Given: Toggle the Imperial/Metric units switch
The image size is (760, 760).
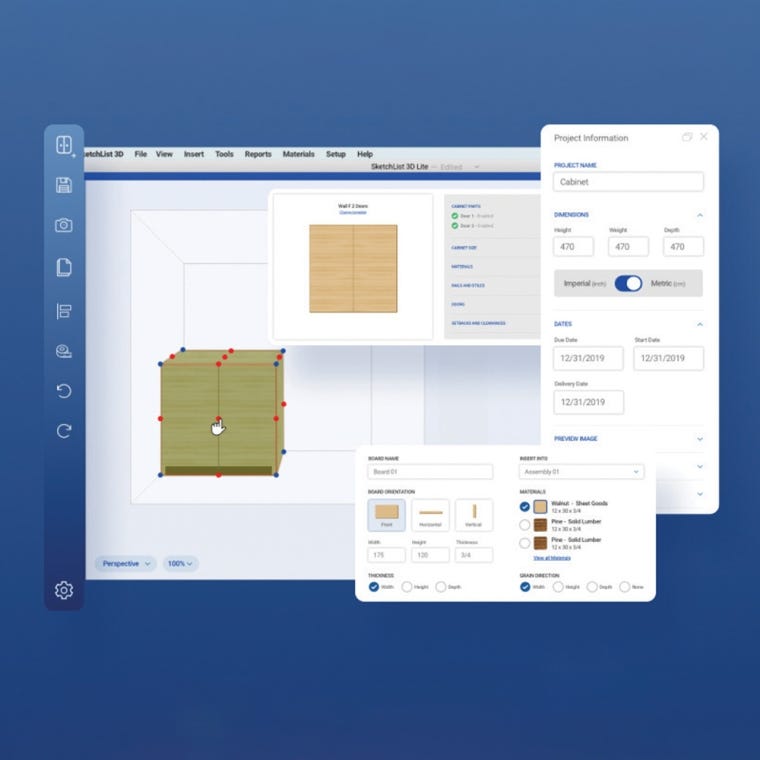Looking at the screenshot, I should click(628, 283).
